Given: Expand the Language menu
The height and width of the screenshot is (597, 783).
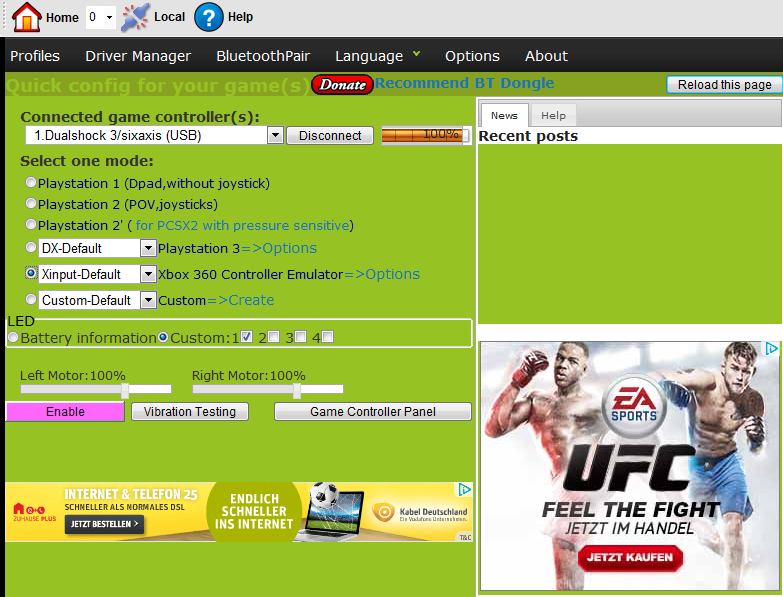Looking at the screenshot, I should [377, 56].
